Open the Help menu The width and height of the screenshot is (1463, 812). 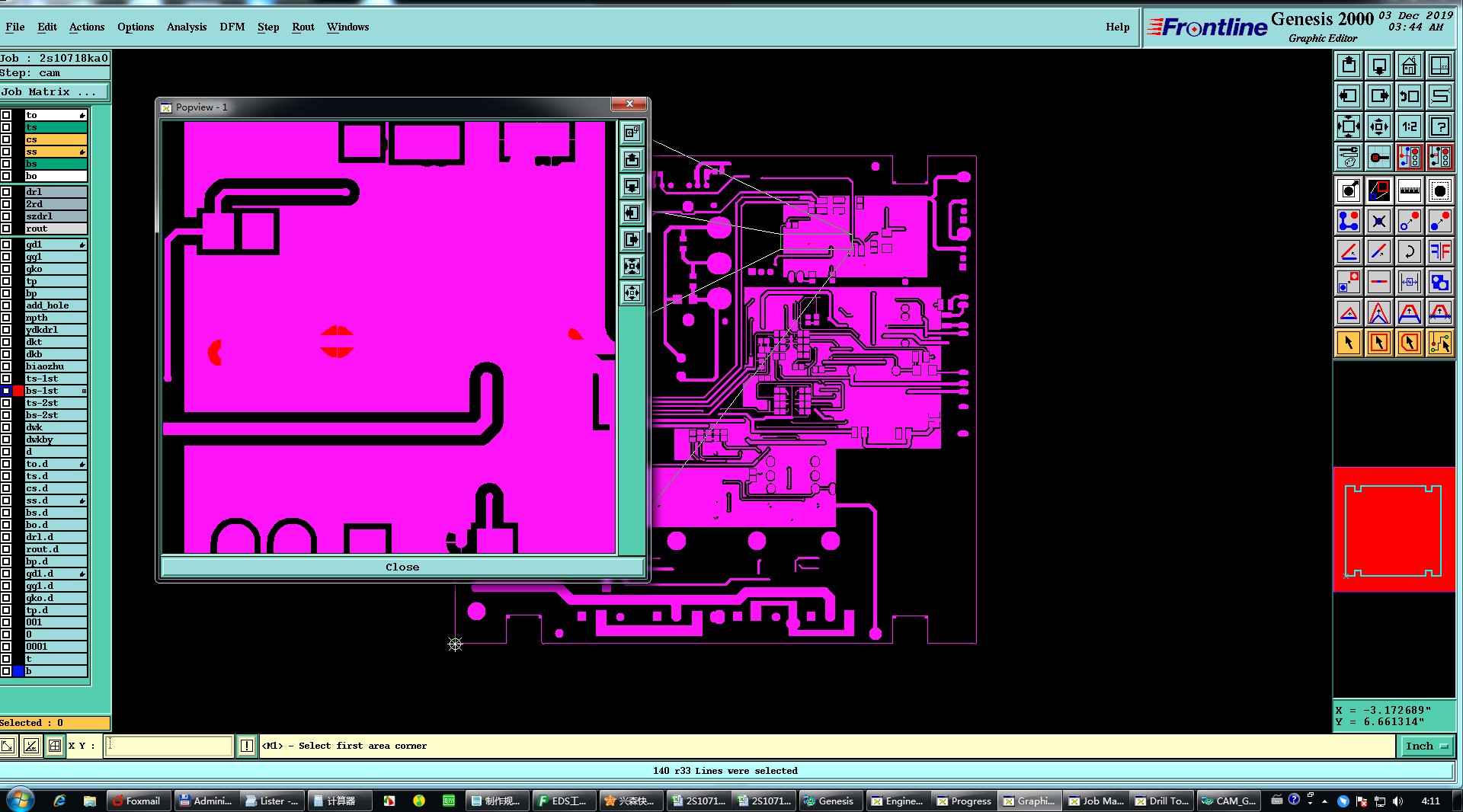coord(1118,27)
